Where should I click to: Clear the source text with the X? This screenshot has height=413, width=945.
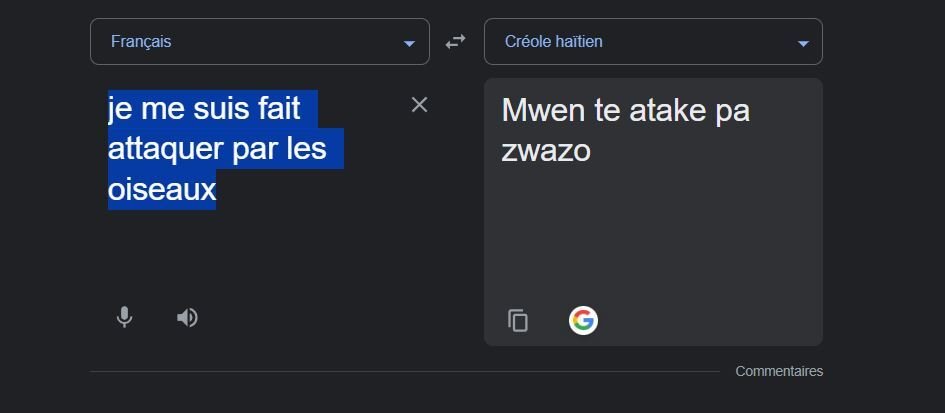419,105
